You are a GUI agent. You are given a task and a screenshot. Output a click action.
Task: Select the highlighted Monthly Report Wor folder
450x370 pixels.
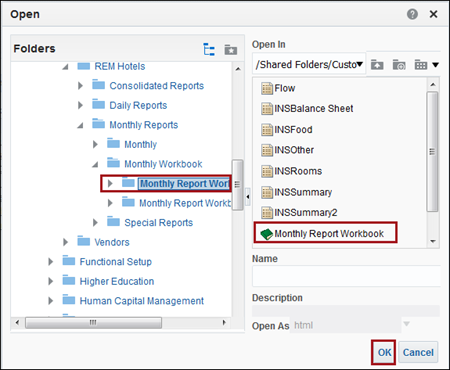pyautogui.click(x=184, y=184)
